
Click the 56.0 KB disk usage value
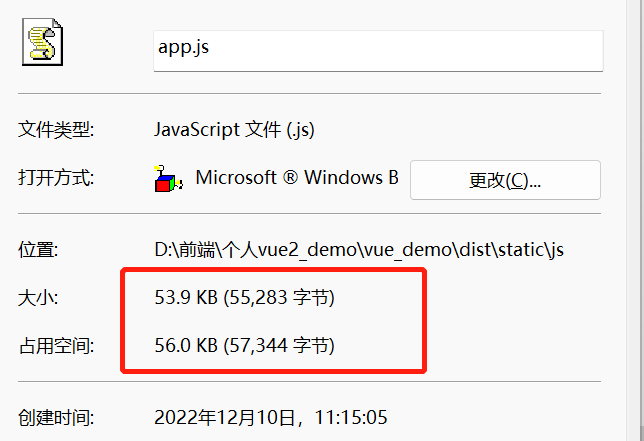click(x=186, y=345)
